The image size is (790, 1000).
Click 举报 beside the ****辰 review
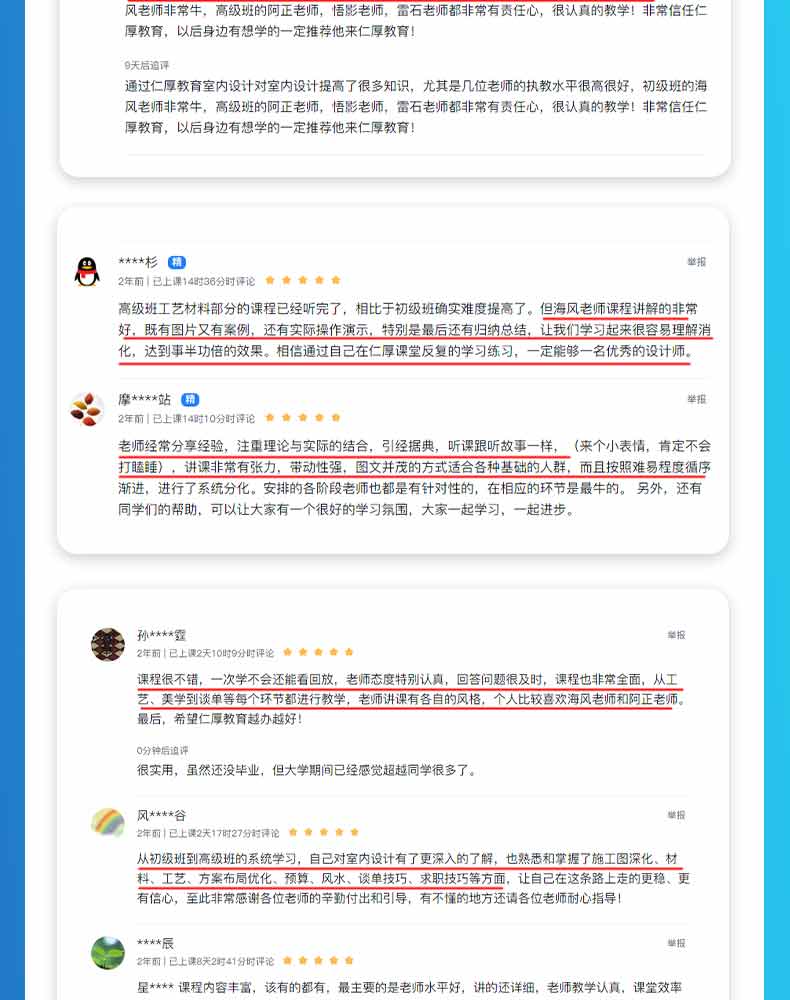pos(676,943)
